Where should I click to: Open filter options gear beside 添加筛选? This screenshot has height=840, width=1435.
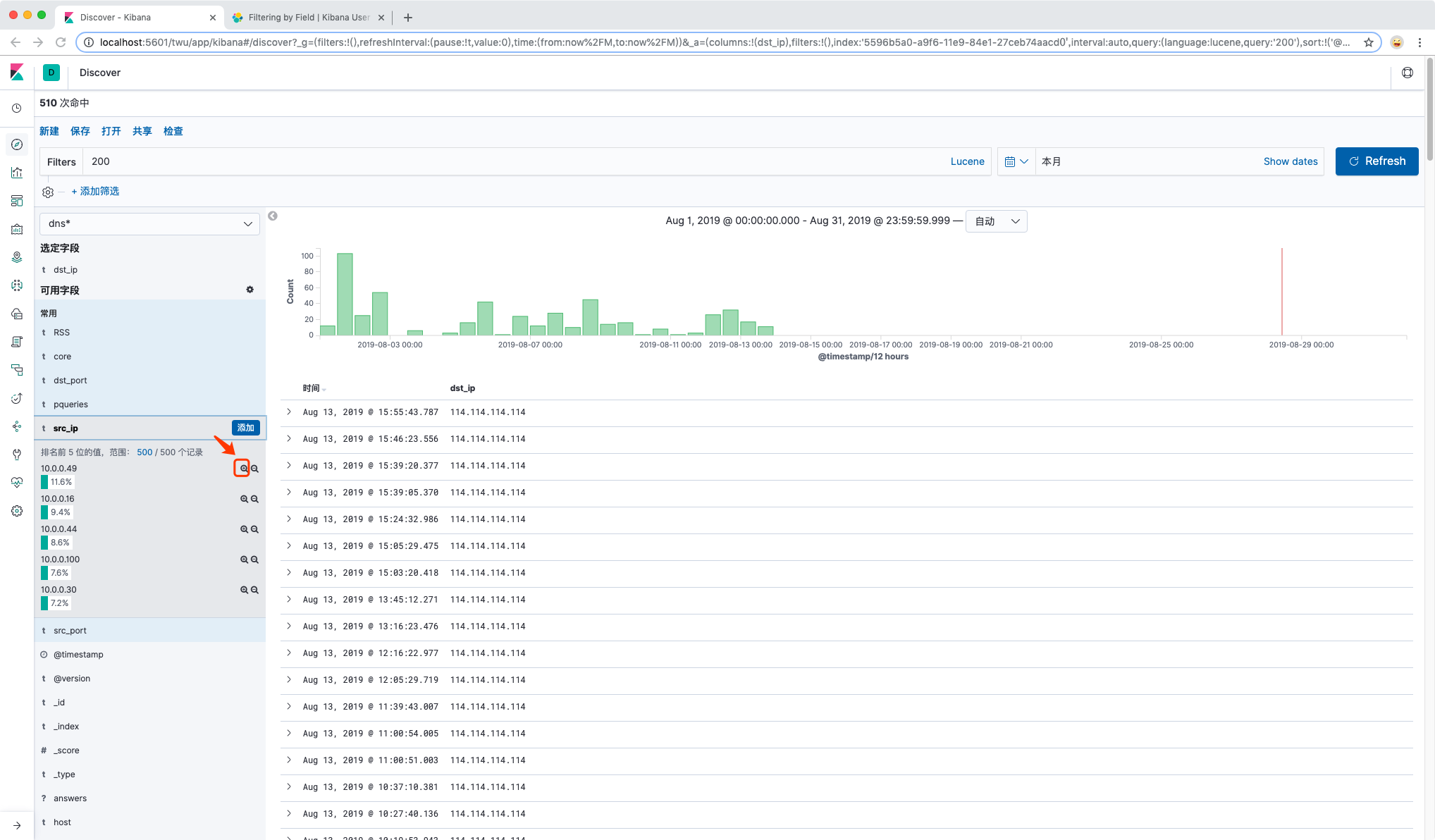tap(48, 192)
